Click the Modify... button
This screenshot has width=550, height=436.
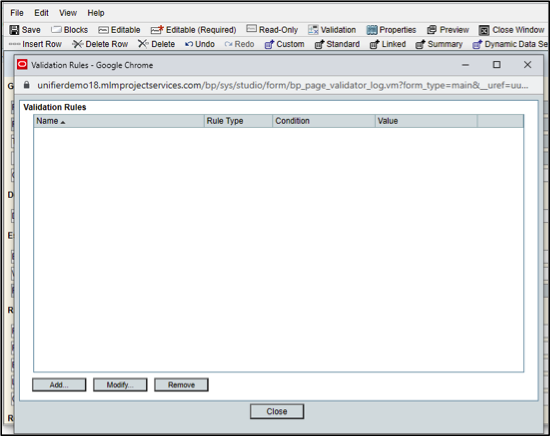click(x=120, y=385)
